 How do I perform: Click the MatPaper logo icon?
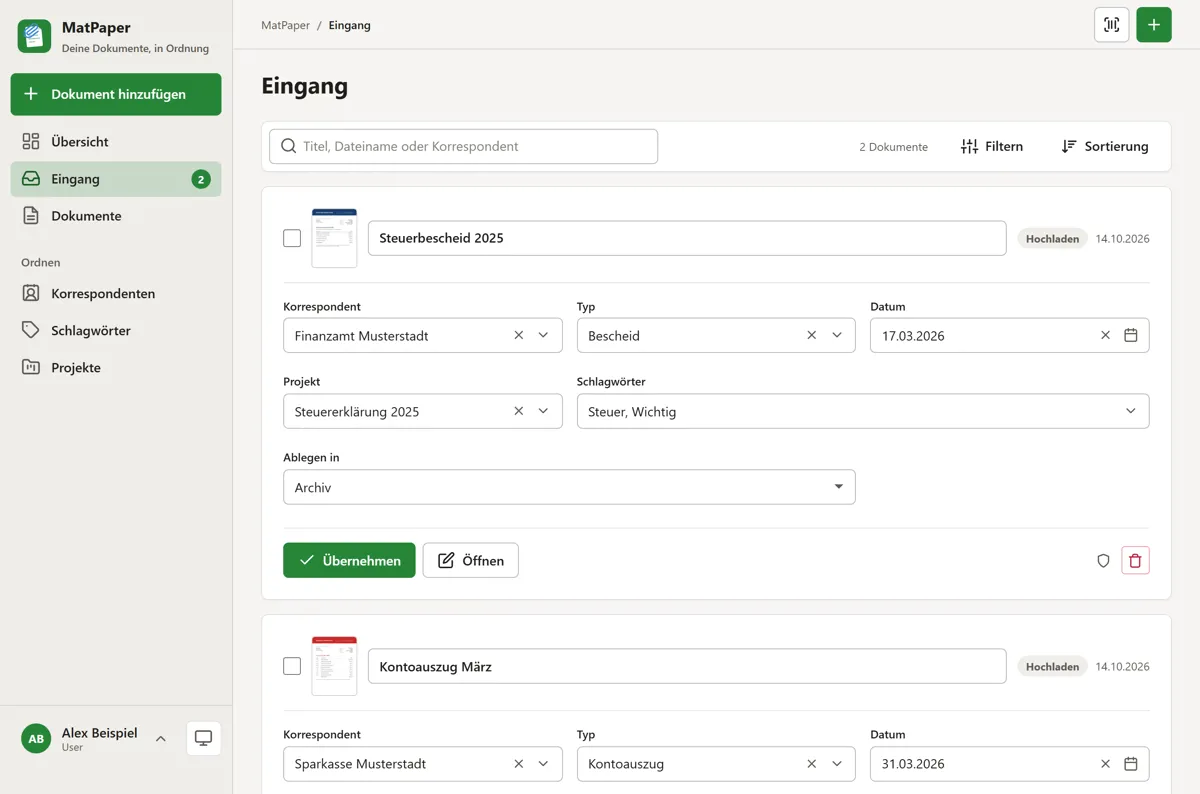(x=35, y=36)
